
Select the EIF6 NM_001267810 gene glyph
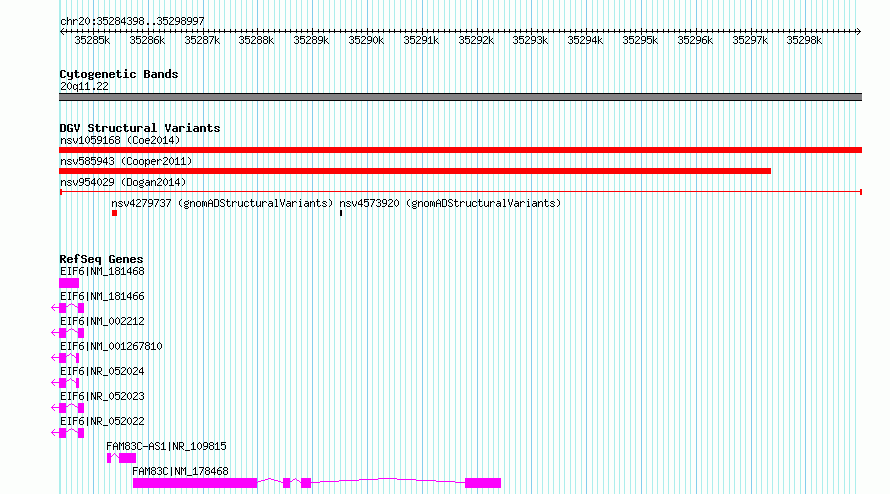[x=65, y=358]
